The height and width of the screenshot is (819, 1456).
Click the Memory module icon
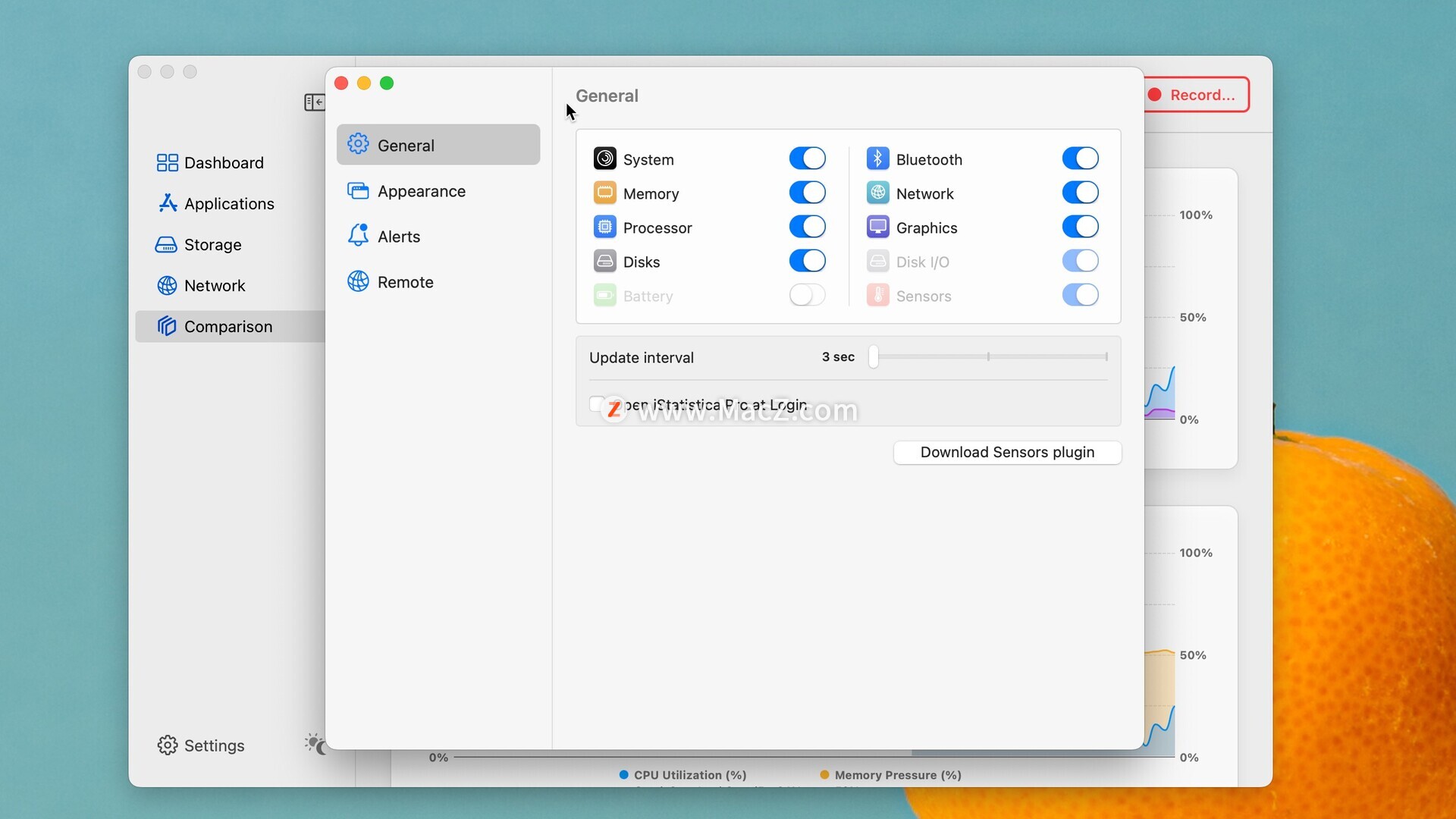tap(604, 193)
